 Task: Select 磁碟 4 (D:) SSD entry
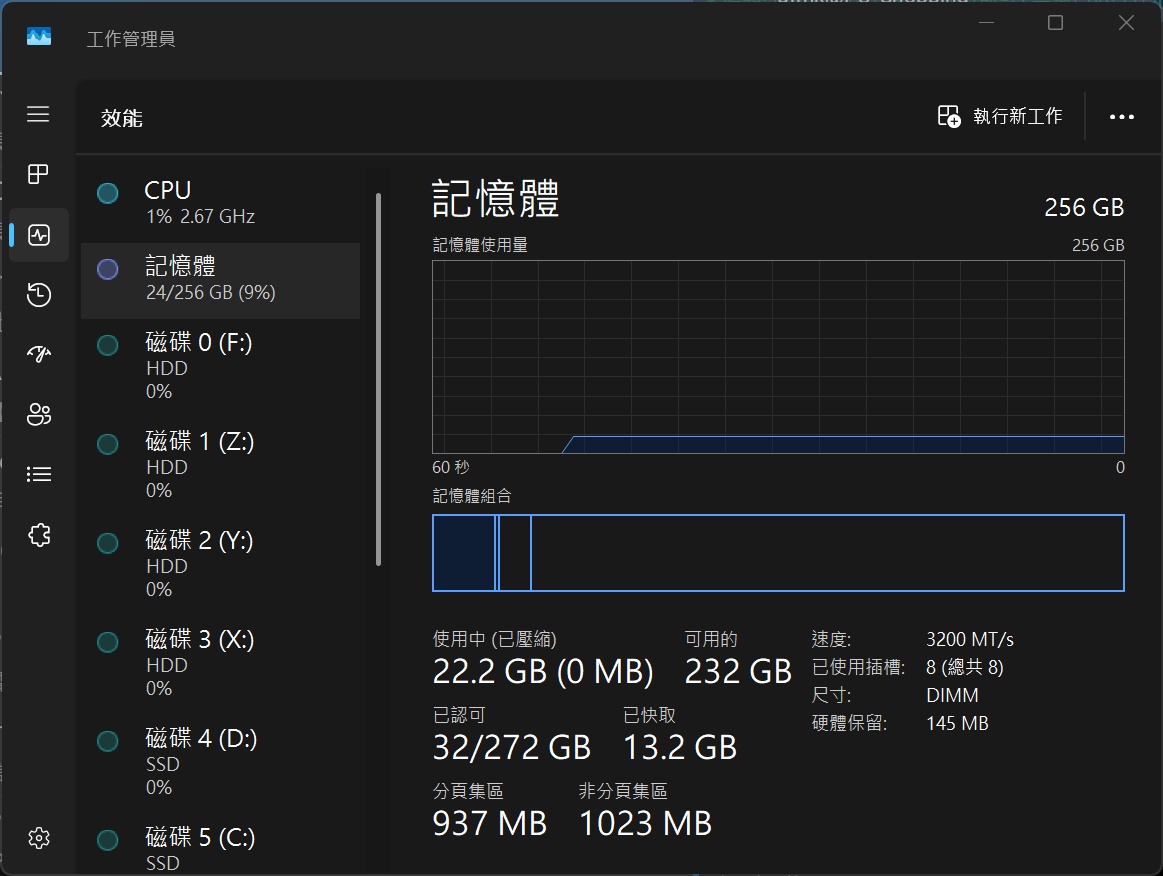220,762
